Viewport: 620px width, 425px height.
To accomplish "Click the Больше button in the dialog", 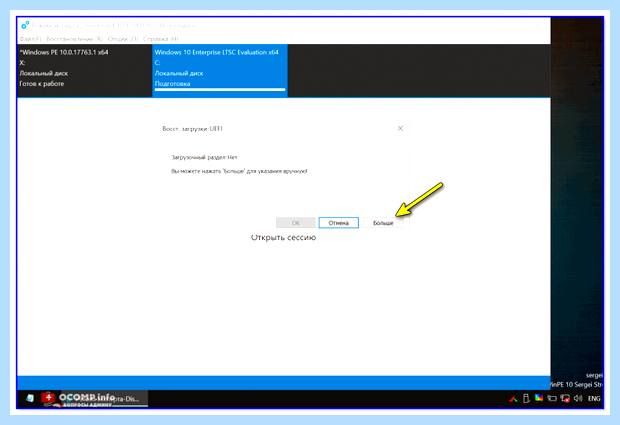I will pyautogui.click(x=383, y=223).
